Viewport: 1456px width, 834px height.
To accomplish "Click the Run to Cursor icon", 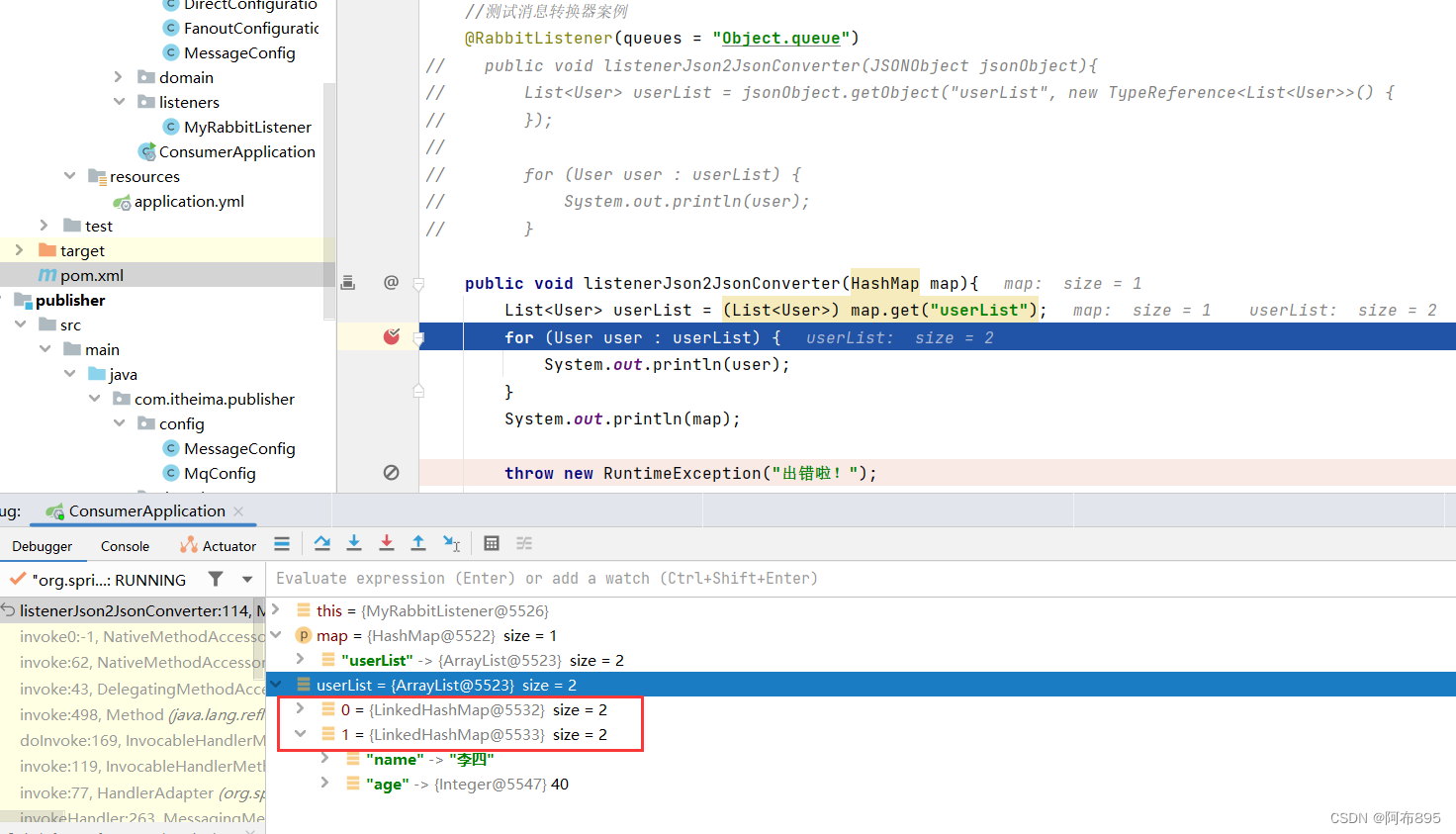I will pos(451,543).
